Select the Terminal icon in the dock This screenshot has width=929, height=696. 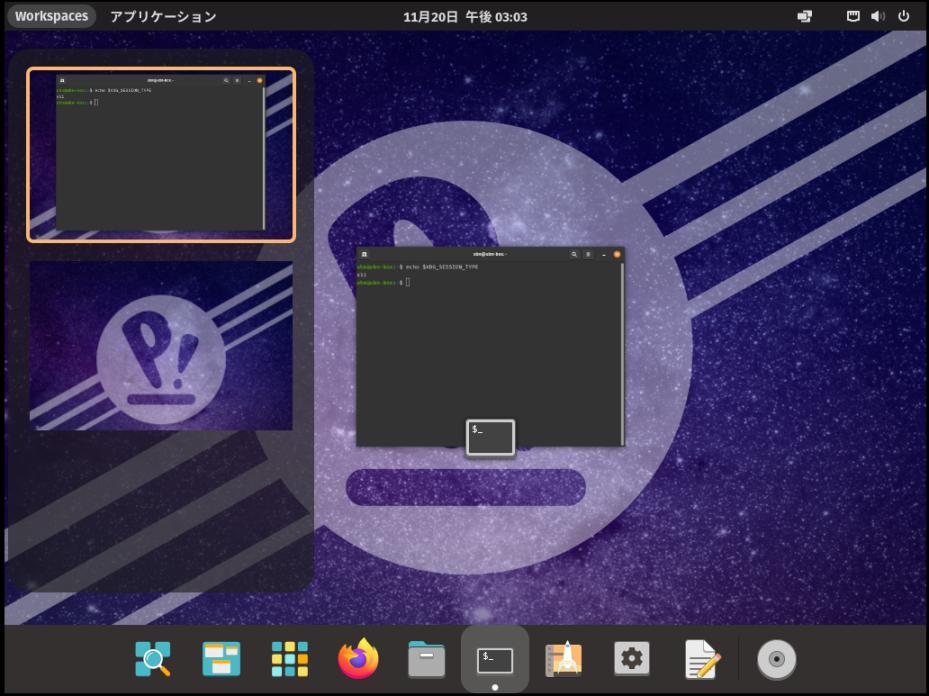point(495,660)
